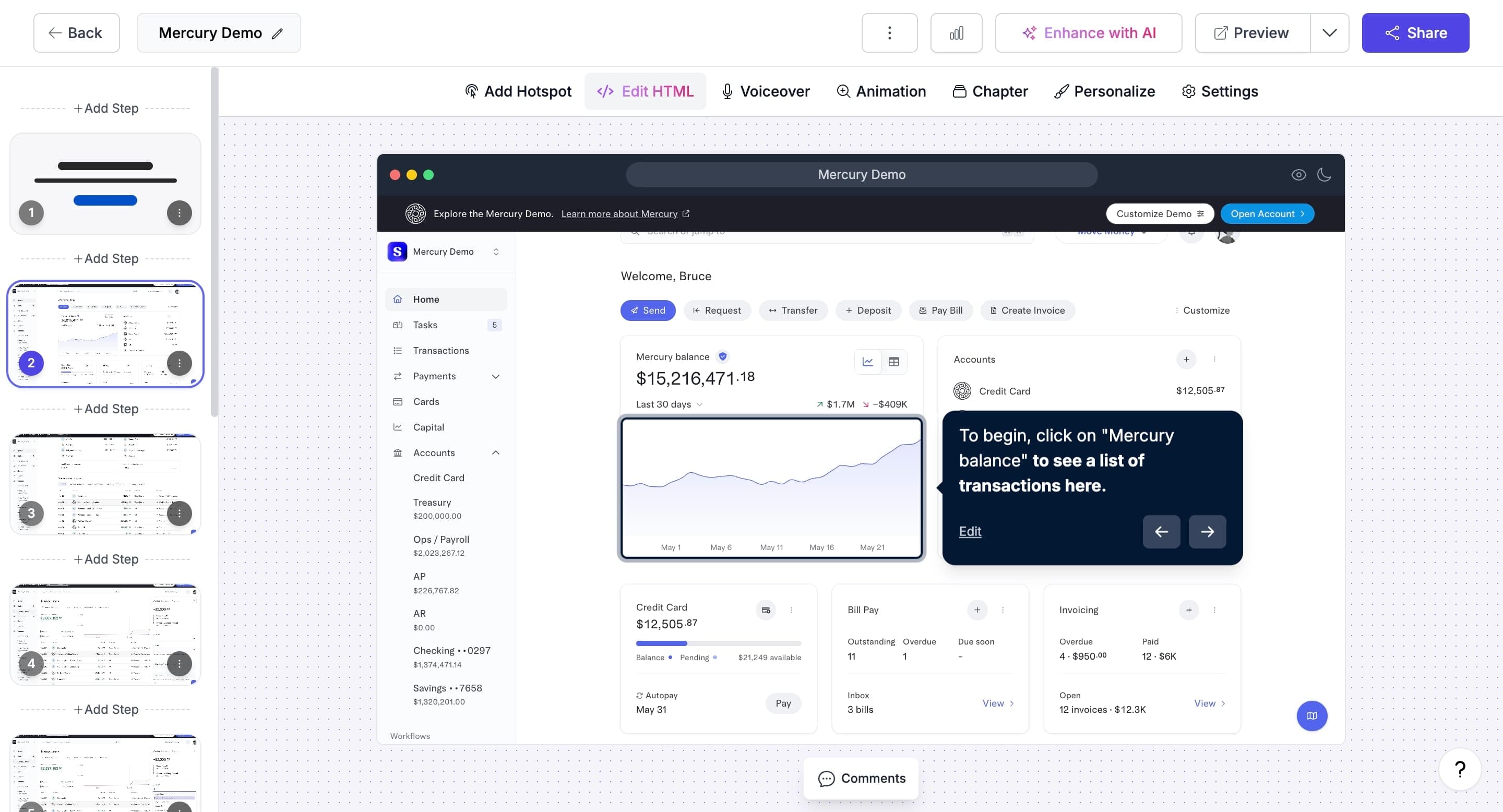This screenshot has height=812, width=1503.
Task: Open Tasks in demo sidebar
Action: 446,325
